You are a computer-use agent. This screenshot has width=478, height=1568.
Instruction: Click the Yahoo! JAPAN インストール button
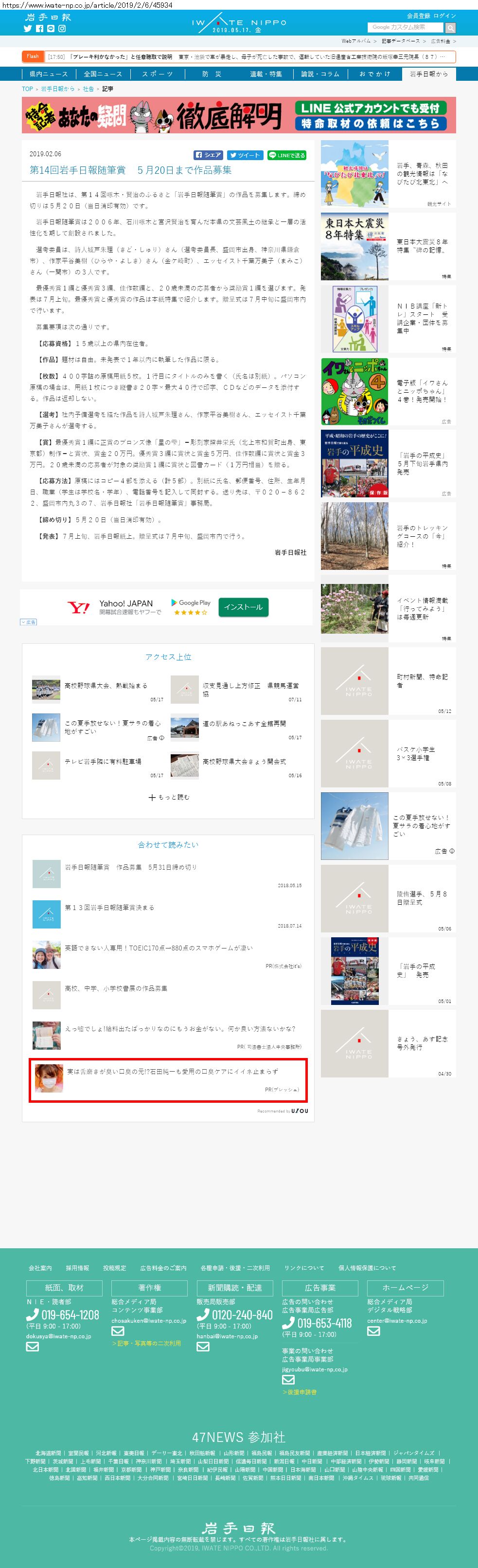point(243,607)
